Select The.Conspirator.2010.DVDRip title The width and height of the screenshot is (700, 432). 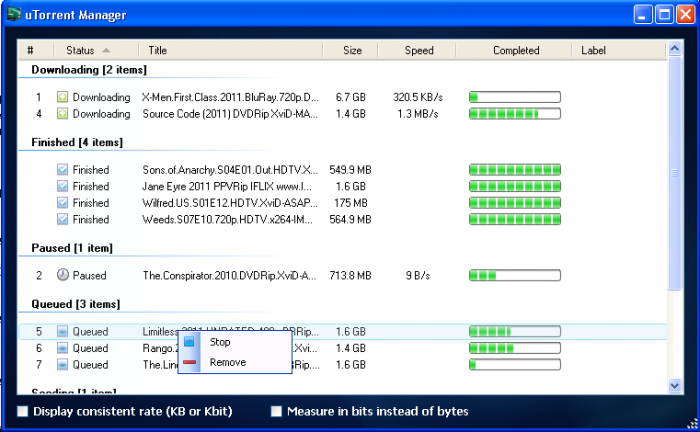229,275
